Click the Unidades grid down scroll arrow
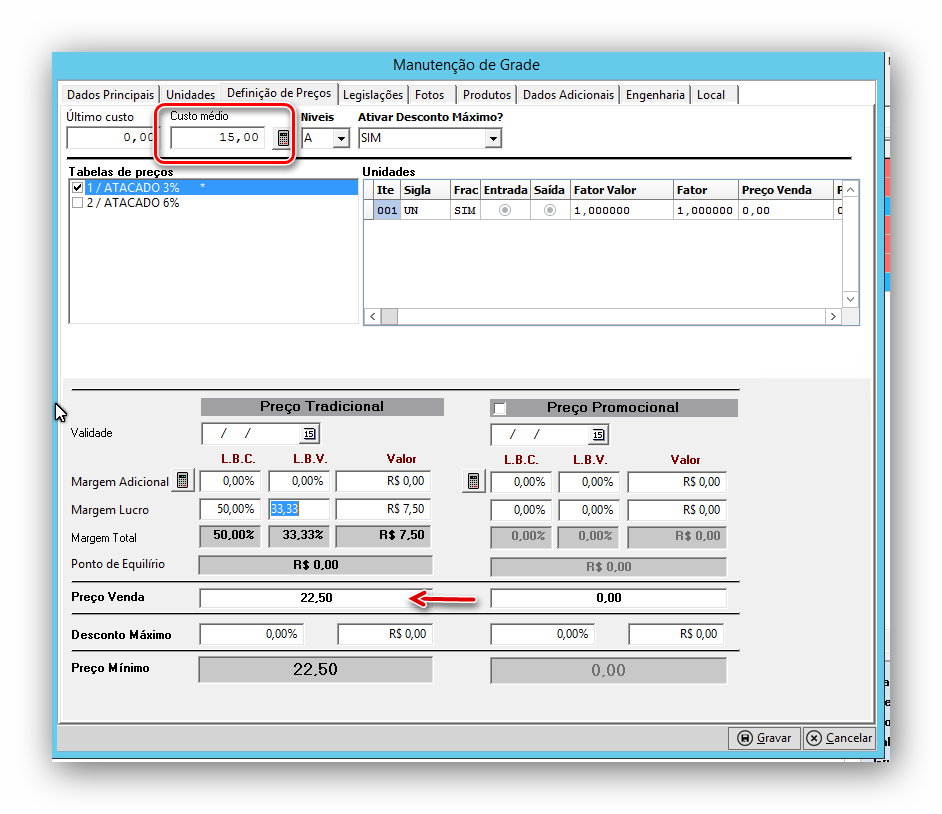942x814 pixels. point(851,299)
